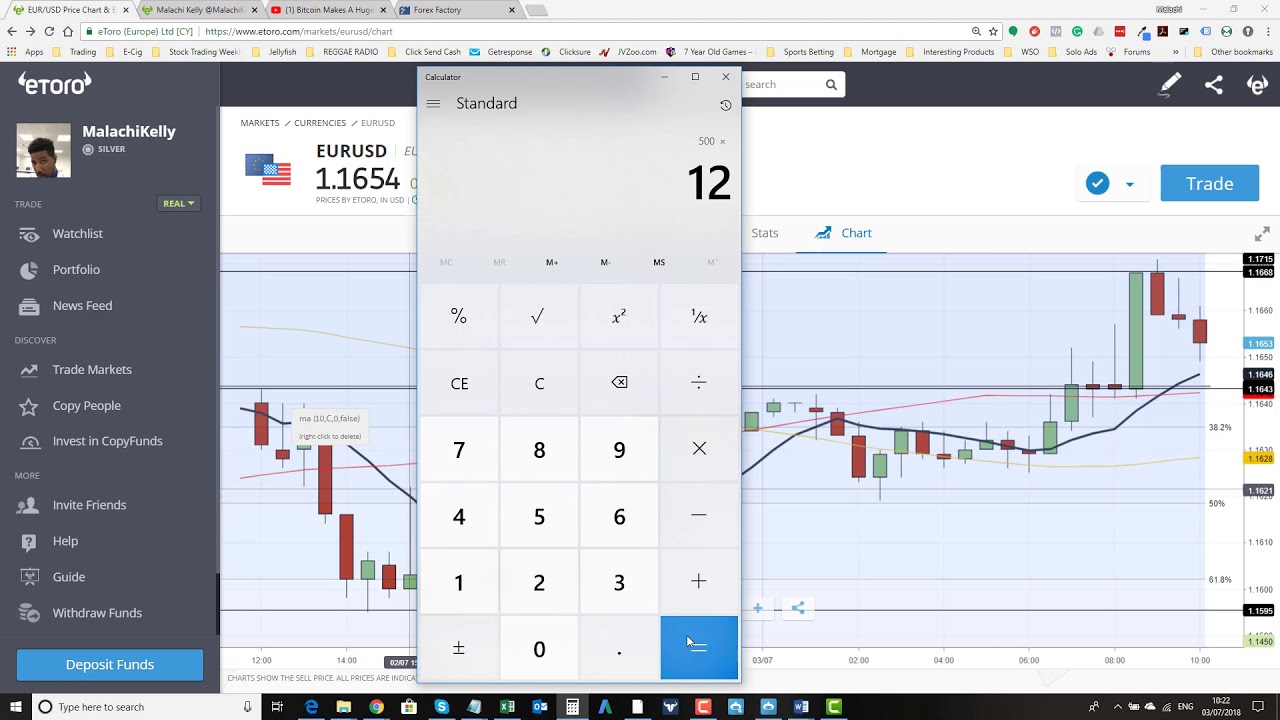1280x720 pixels.
Task: Reload the page in Chrome
Action: [48, 31]
